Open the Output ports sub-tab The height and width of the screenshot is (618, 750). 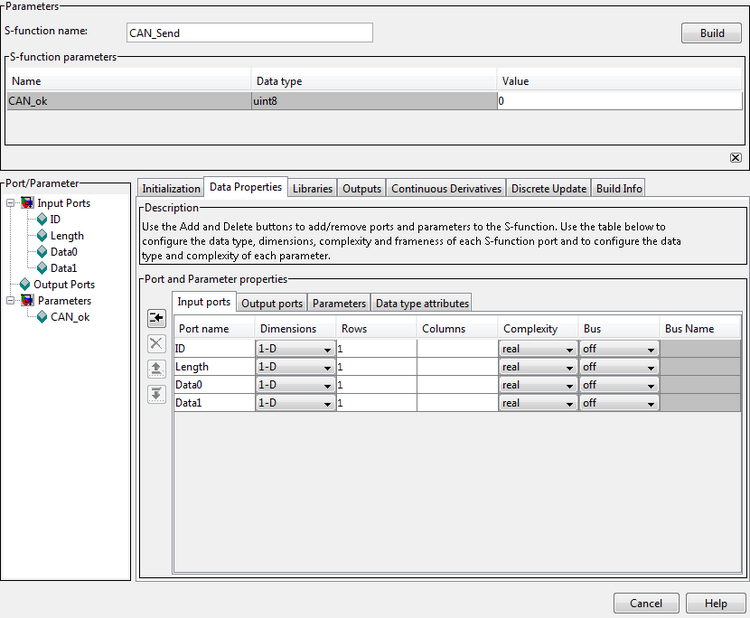pyautogui.click(x=272, y=303)
